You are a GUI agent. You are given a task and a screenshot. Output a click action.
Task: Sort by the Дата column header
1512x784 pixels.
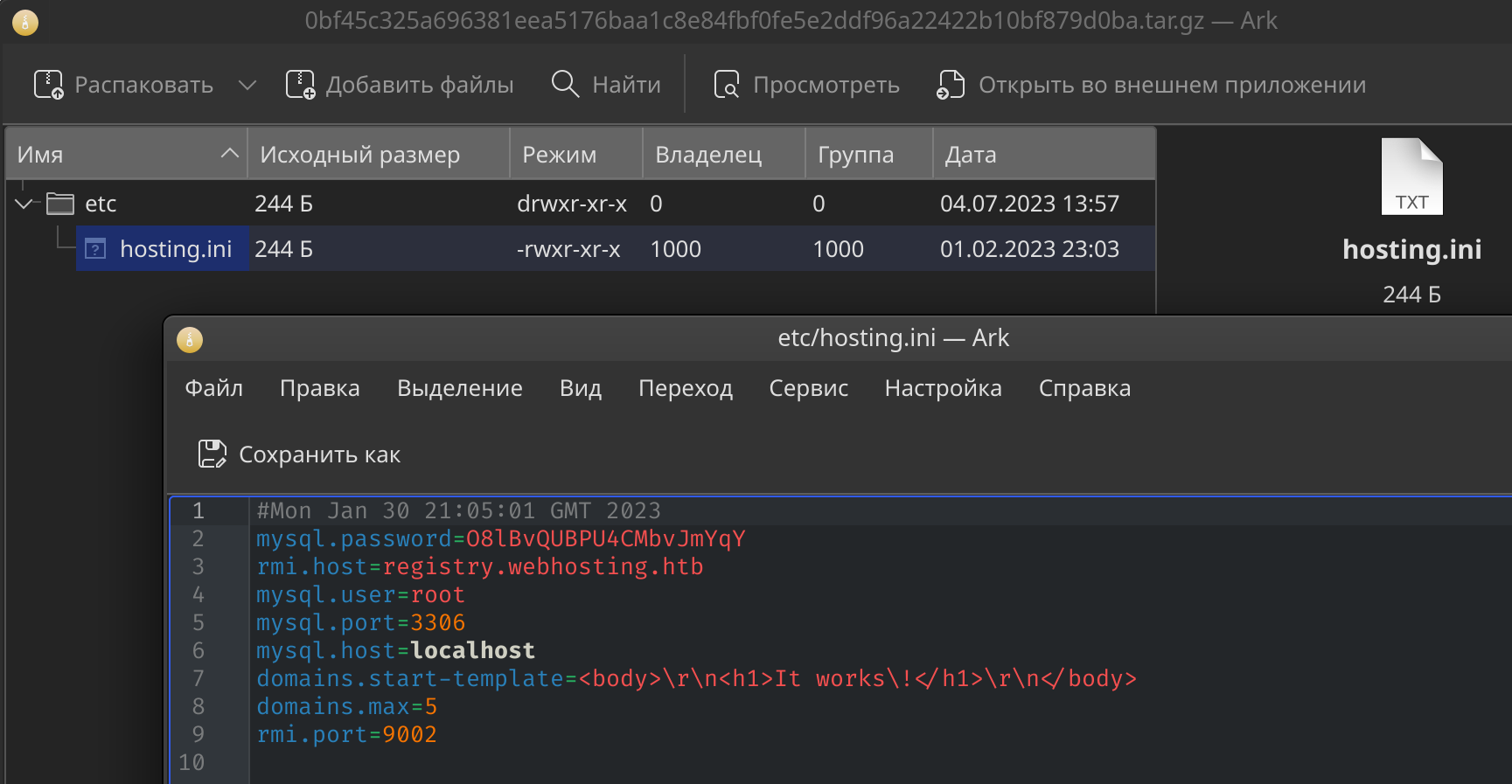pos(1044,154)
